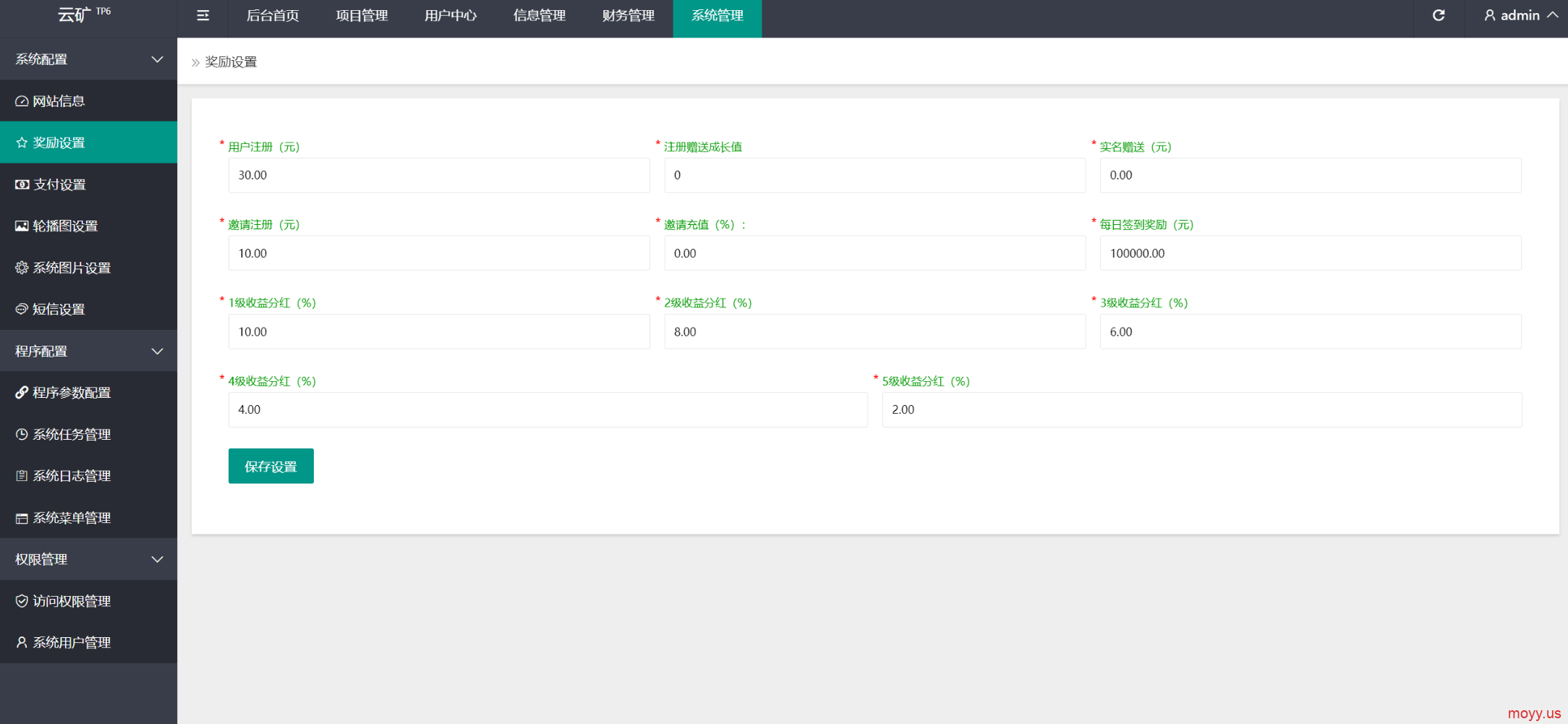Screen dimensions: 1568x724
Task: Open 程序参数配置 in sidebar
Action: [x=88, y=392]
